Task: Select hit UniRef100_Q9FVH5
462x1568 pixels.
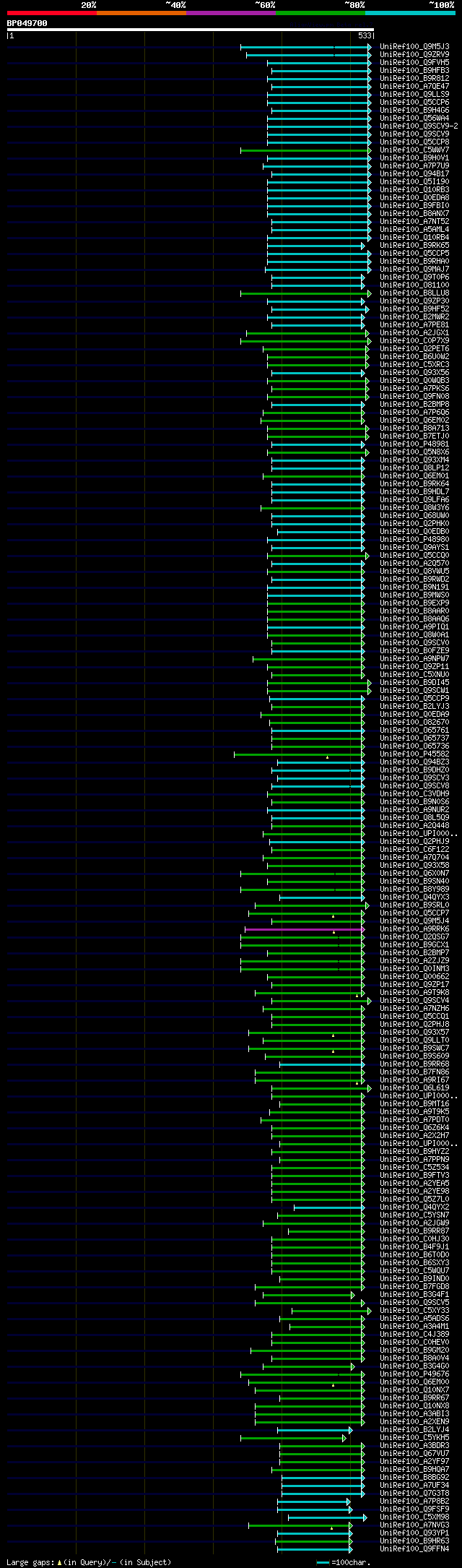Action: tap(414, 62)
